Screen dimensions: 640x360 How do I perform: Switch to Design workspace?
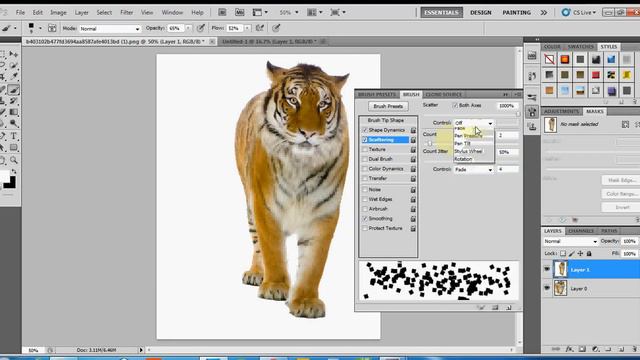[481, 13]
